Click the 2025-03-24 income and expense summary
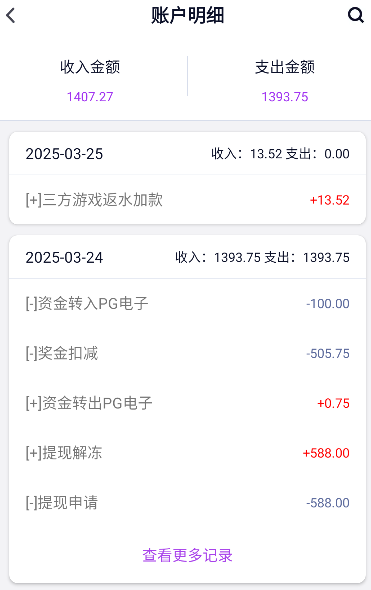The image size is (371, 590). pos(262,258)
